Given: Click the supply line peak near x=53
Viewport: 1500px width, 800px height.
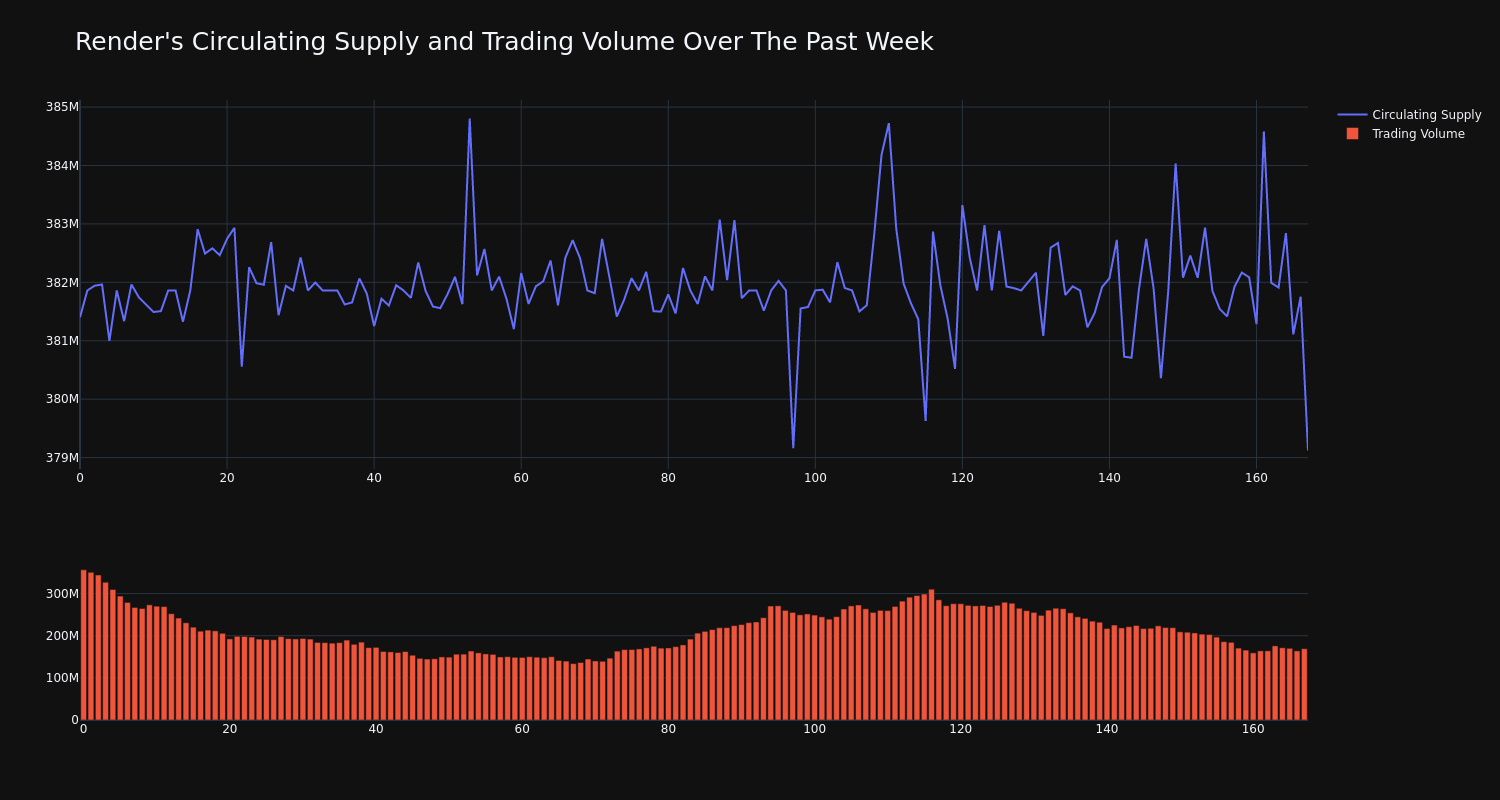Looking at the screenshot, I should click(x=469, y=120).
